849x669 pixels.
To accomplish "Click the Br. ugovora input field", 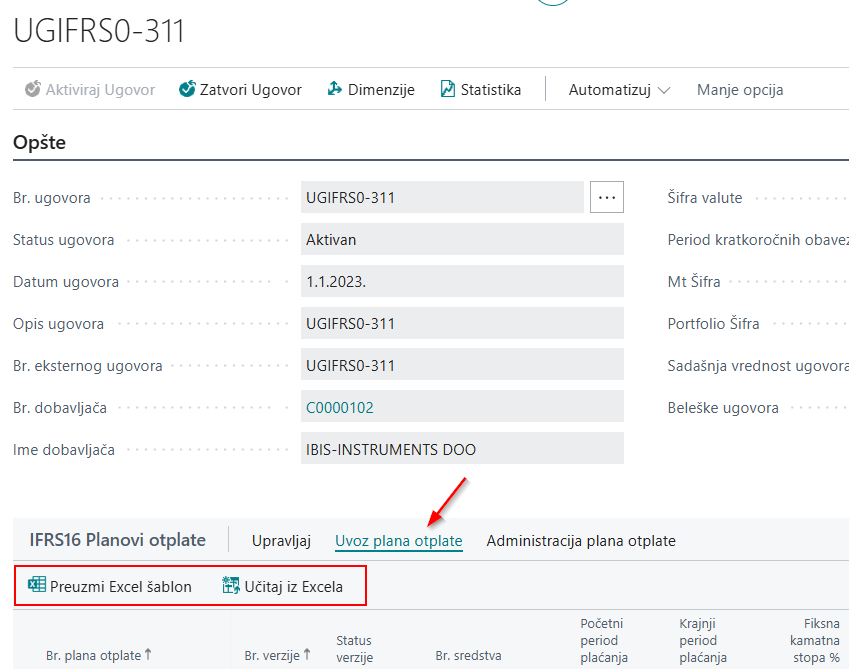I will (x=442, y=197).
